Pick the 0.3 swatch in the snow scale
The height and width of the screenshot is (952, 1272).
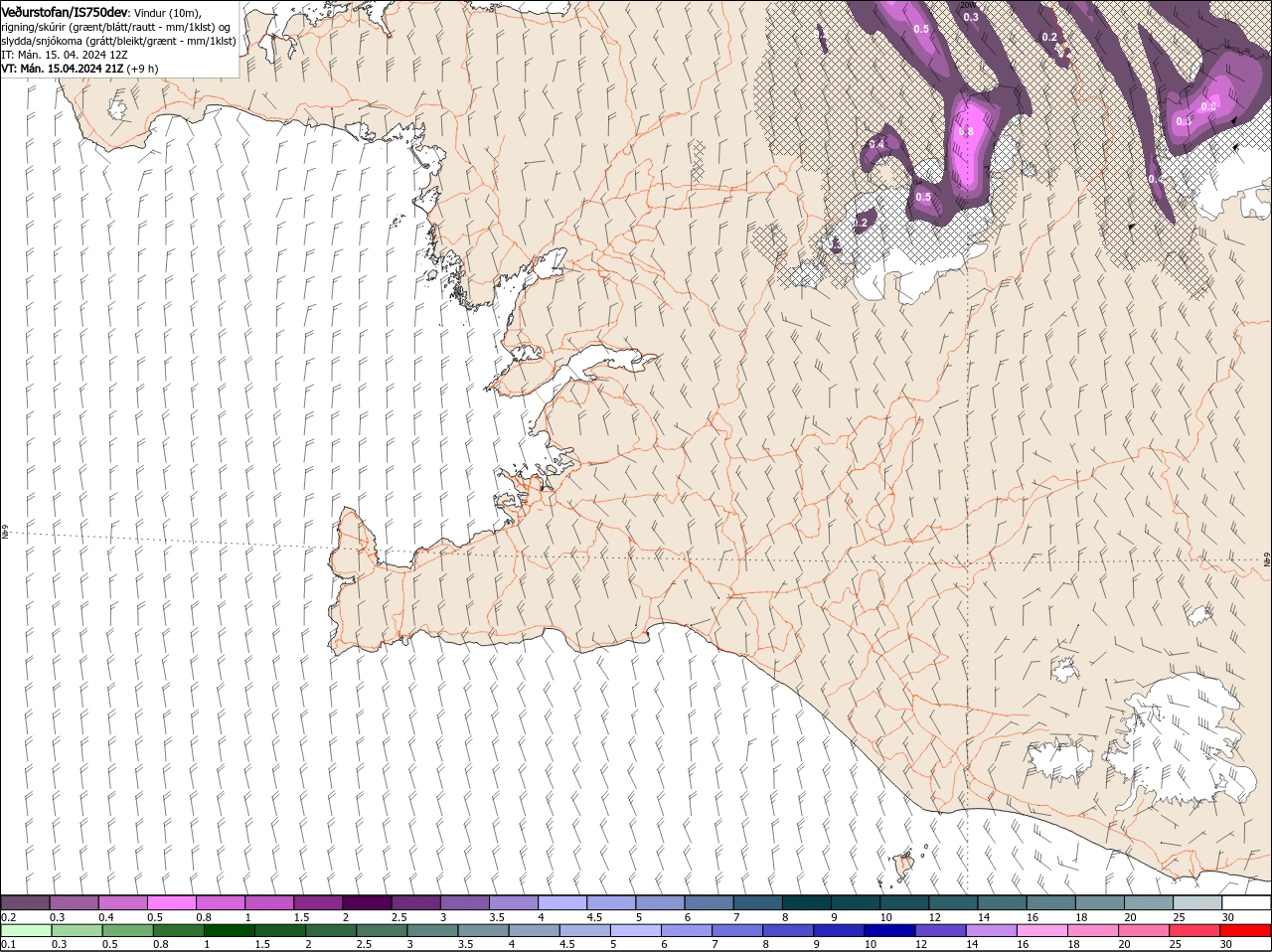pos(74,902)
